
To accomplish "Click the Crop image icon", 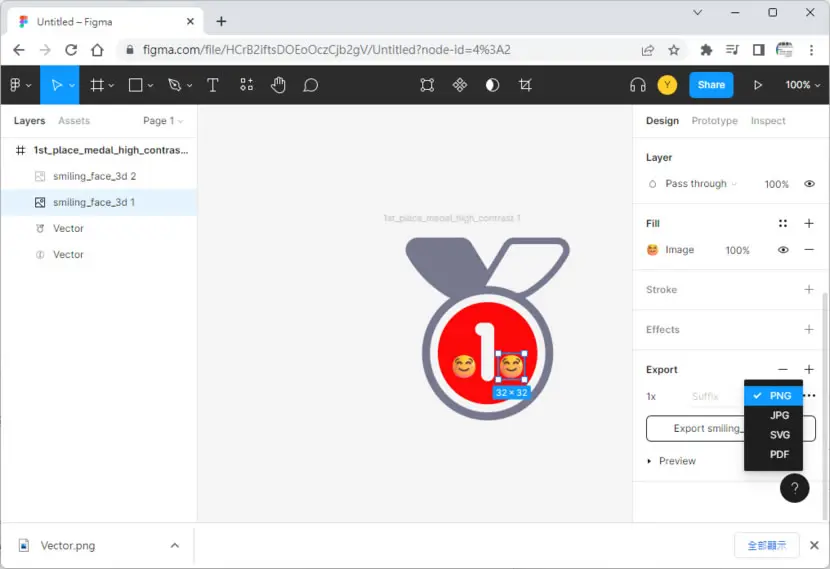I will (x=525, y=85).
